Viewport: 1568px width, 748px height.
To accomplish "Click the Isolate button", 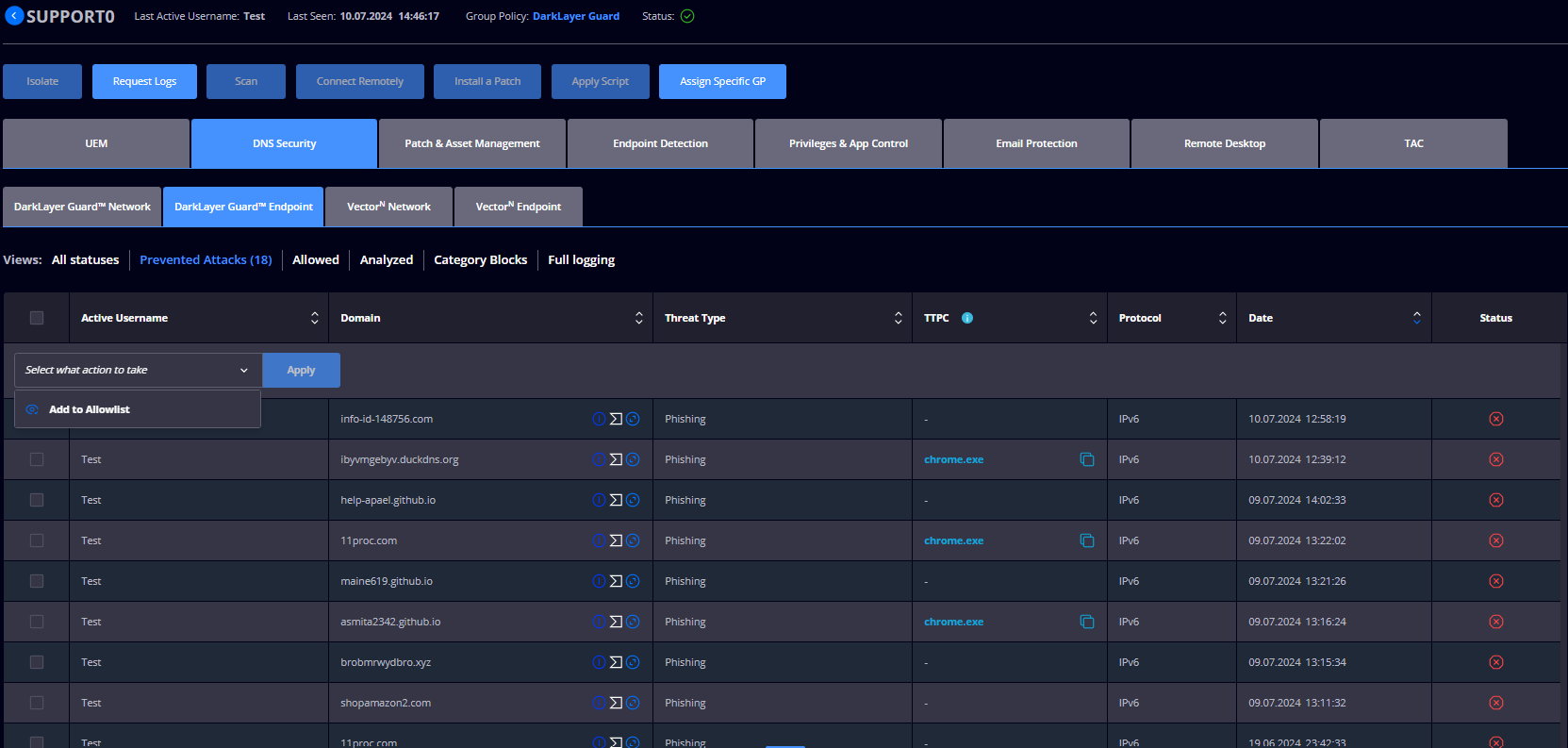I will tap(42, 81).
